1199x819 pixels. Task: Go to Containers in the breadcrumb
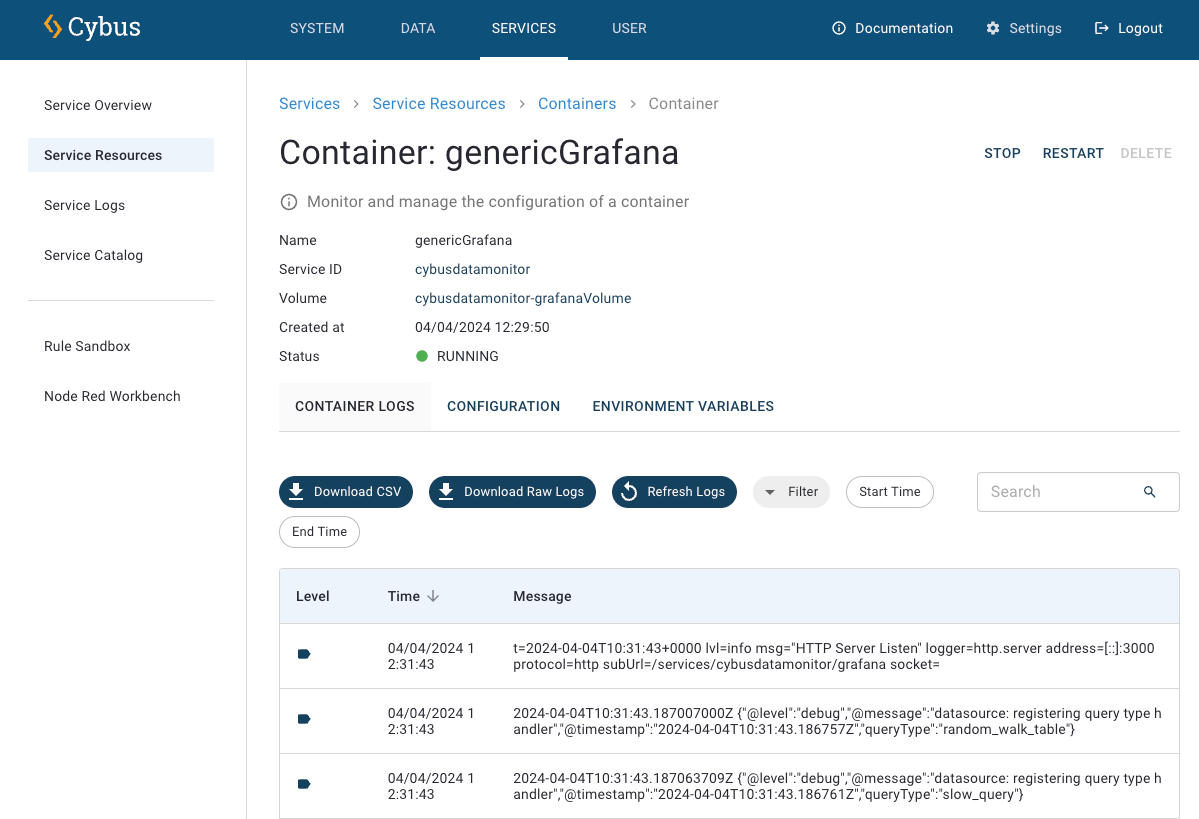(577, 104)
